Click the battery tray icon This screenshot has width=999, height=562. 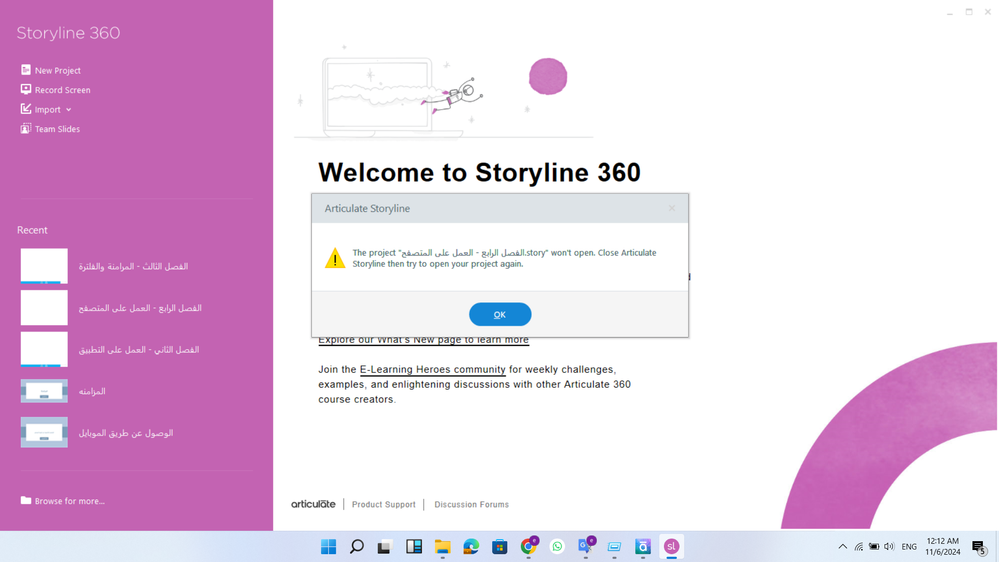tap(874, 546)
